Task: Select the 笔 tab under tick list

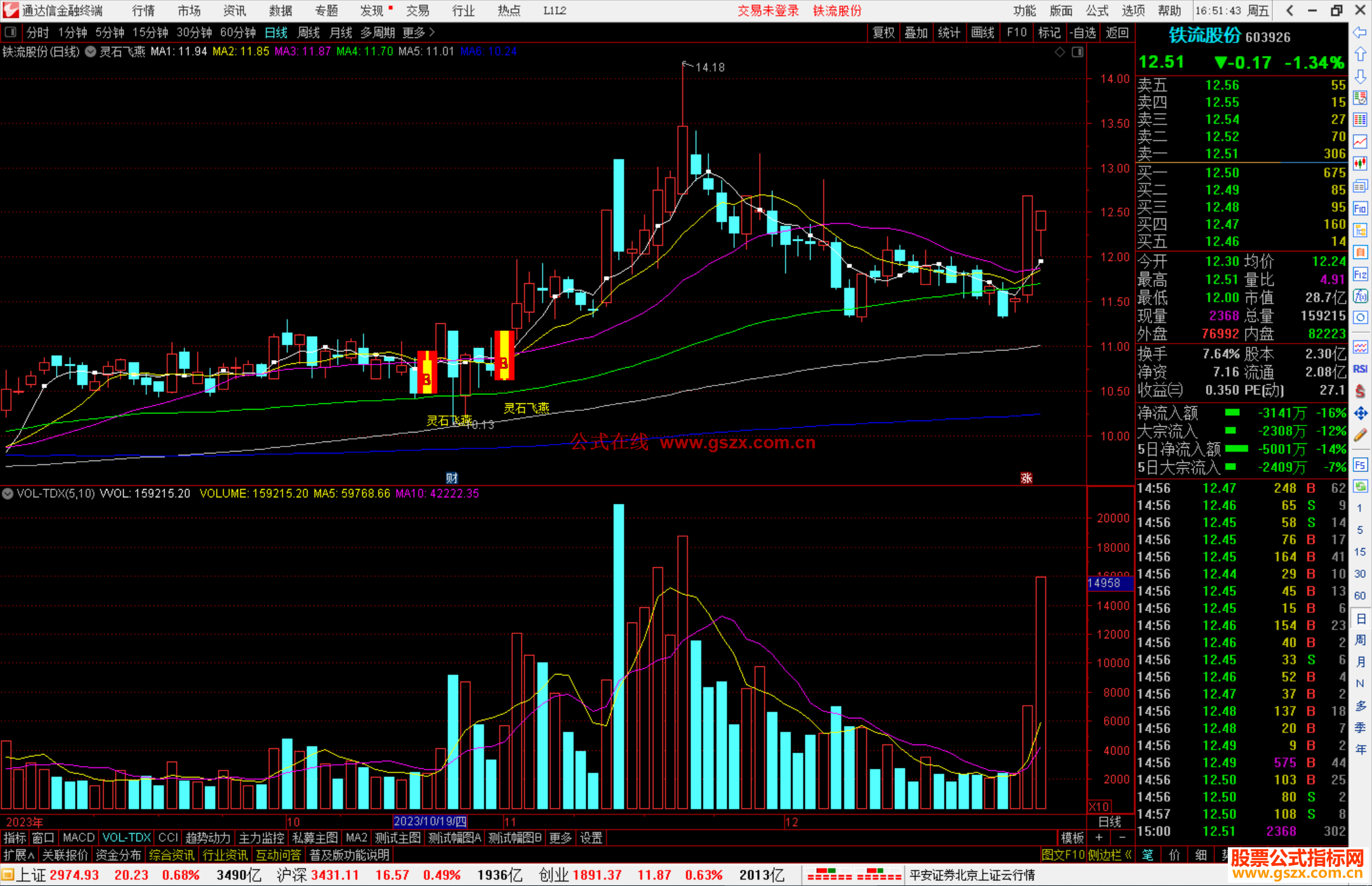Action: 1148,855
